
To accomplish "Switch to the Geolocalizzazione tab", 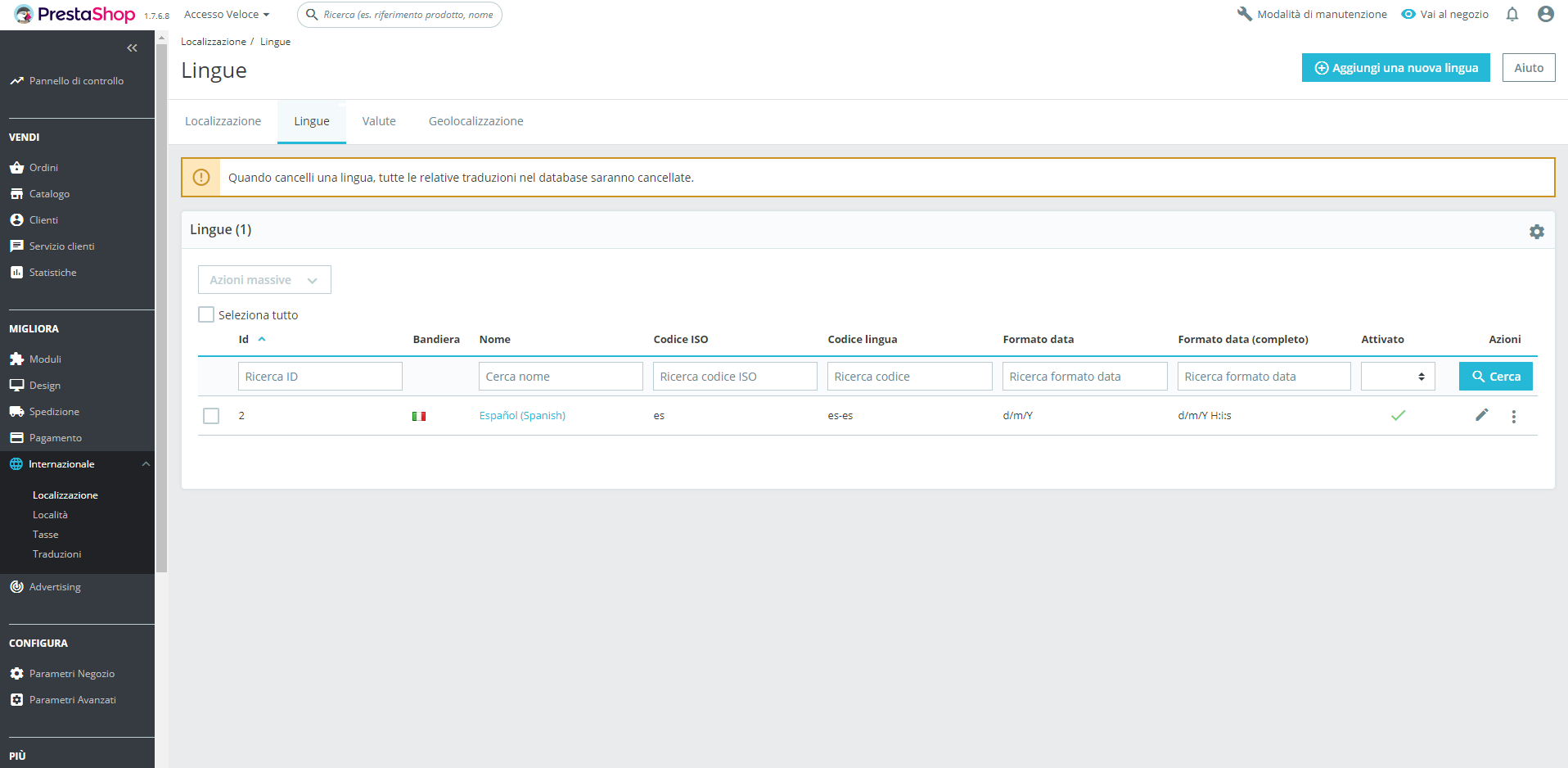I will pos(475,121).
